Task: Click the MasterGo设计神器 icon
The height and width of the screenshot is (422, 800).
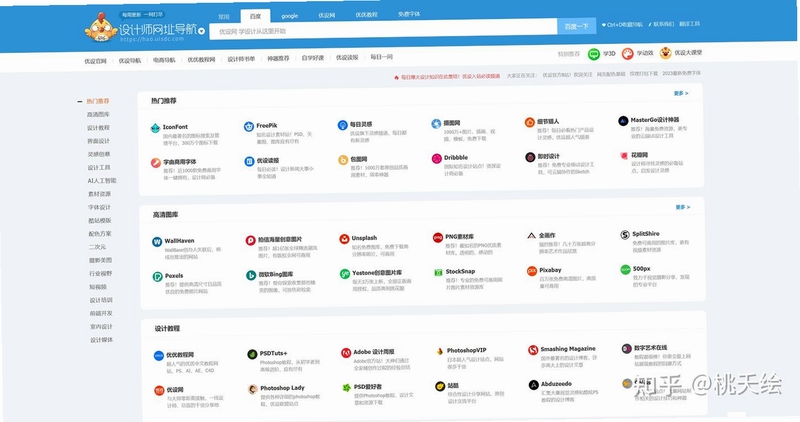Action: [x=623, y=121]
